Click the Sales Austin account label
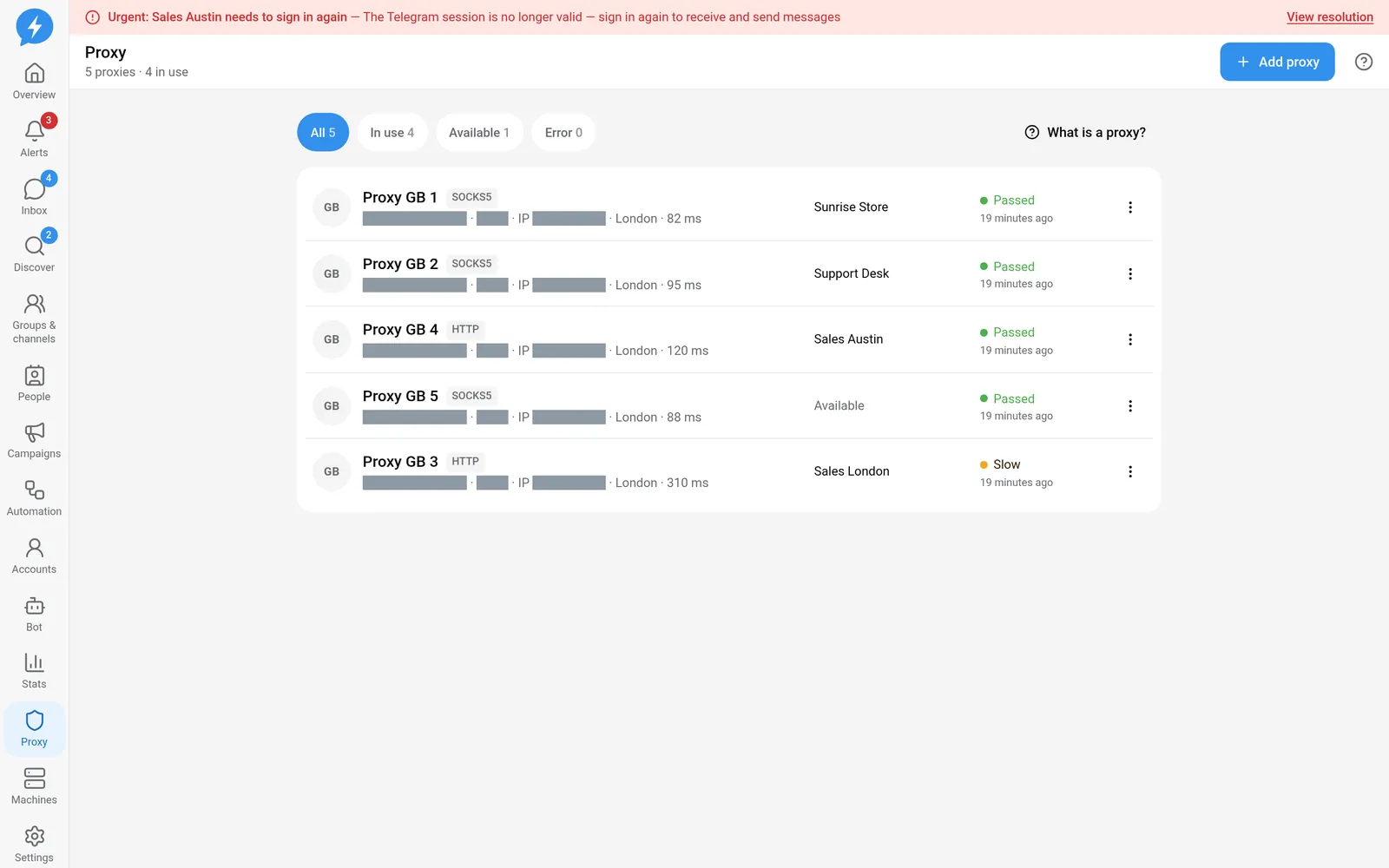The image size is (1389, 868). pos(848,339)
